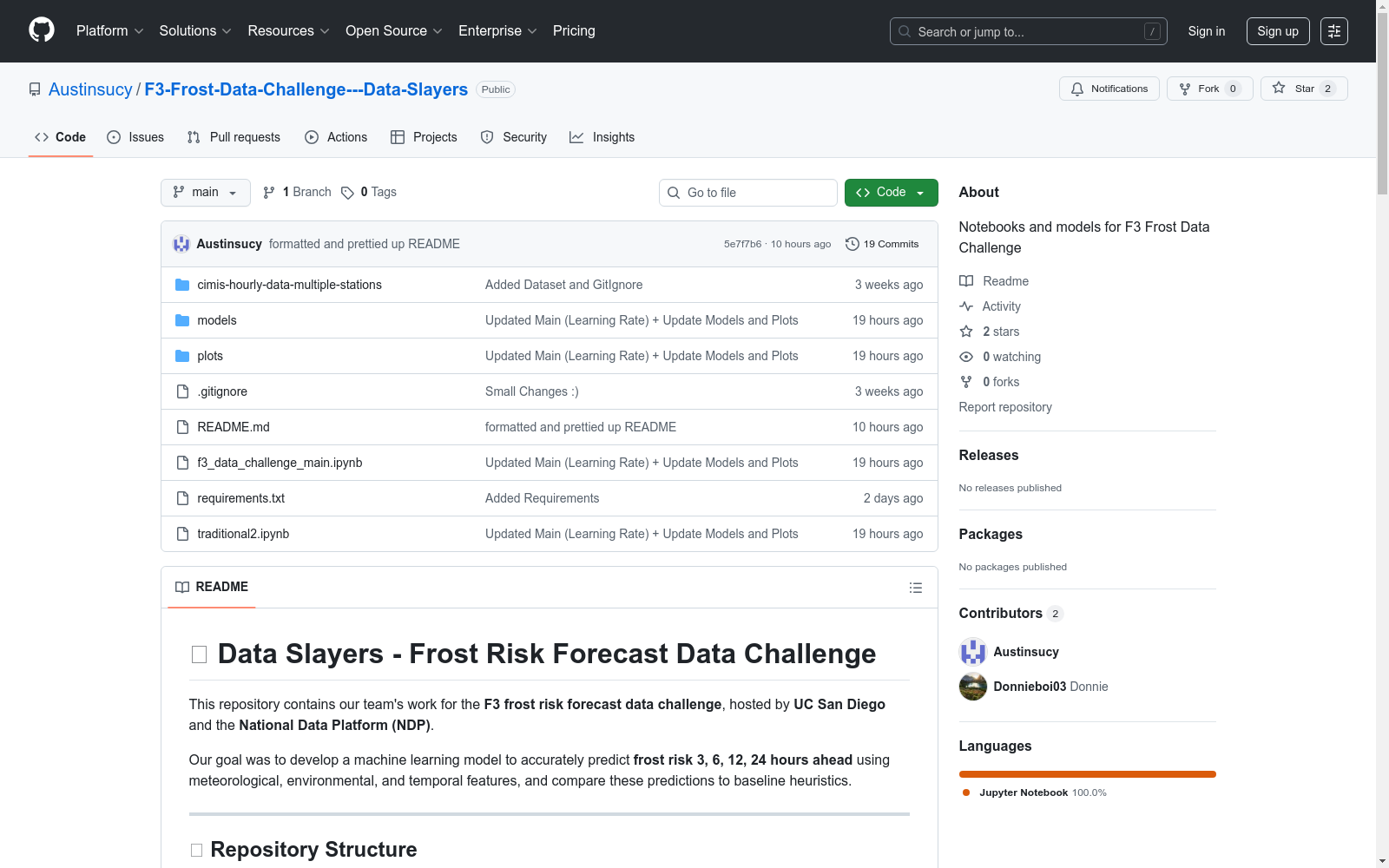Open the 19 Commits link

click(x=882, y=244)
